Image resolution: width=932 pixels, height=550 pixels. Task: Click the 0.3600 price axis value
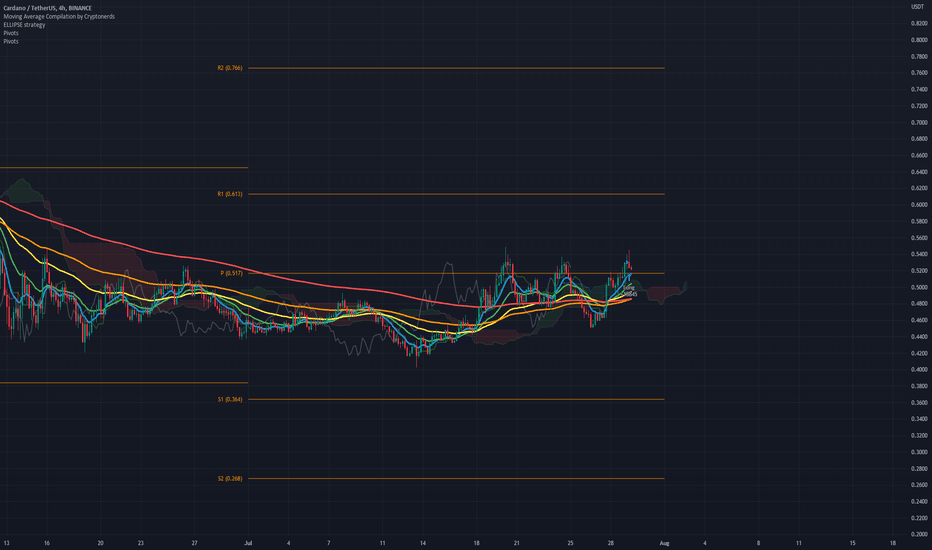[919, 403]
